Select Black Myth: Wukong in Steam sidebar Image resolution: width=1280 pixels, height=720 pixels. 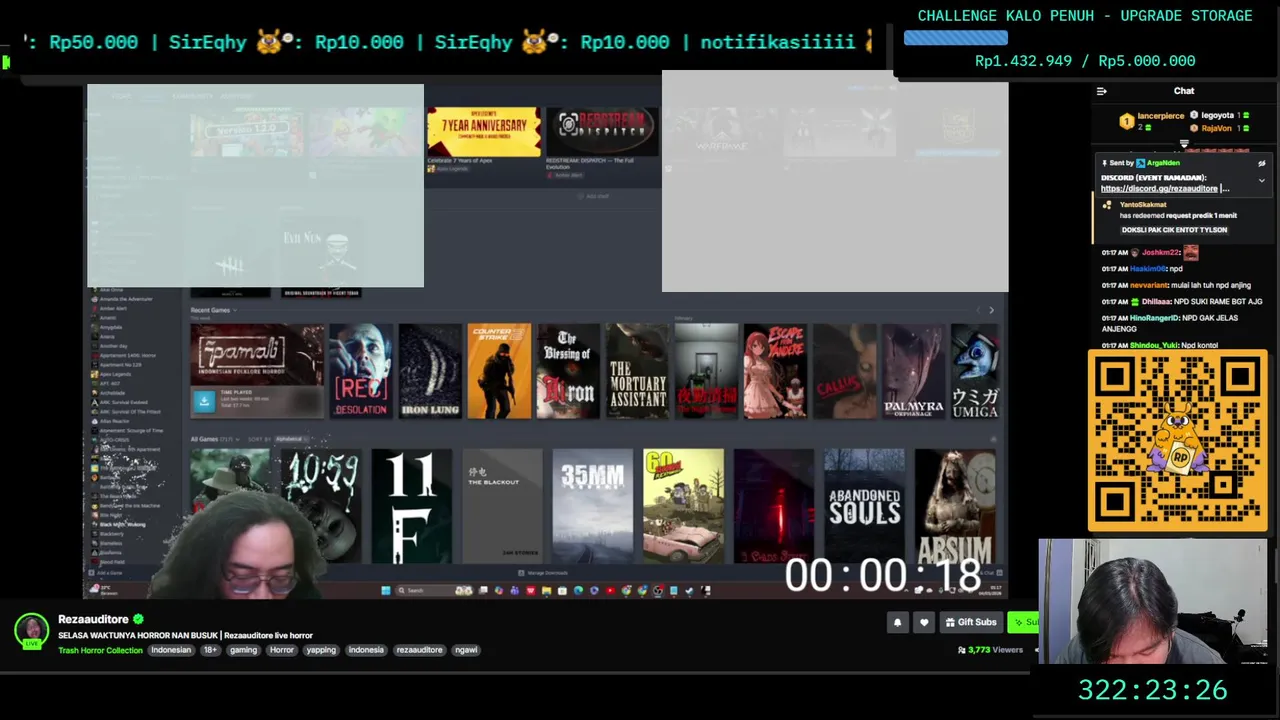pyautogui.click(x=122, y=524)
